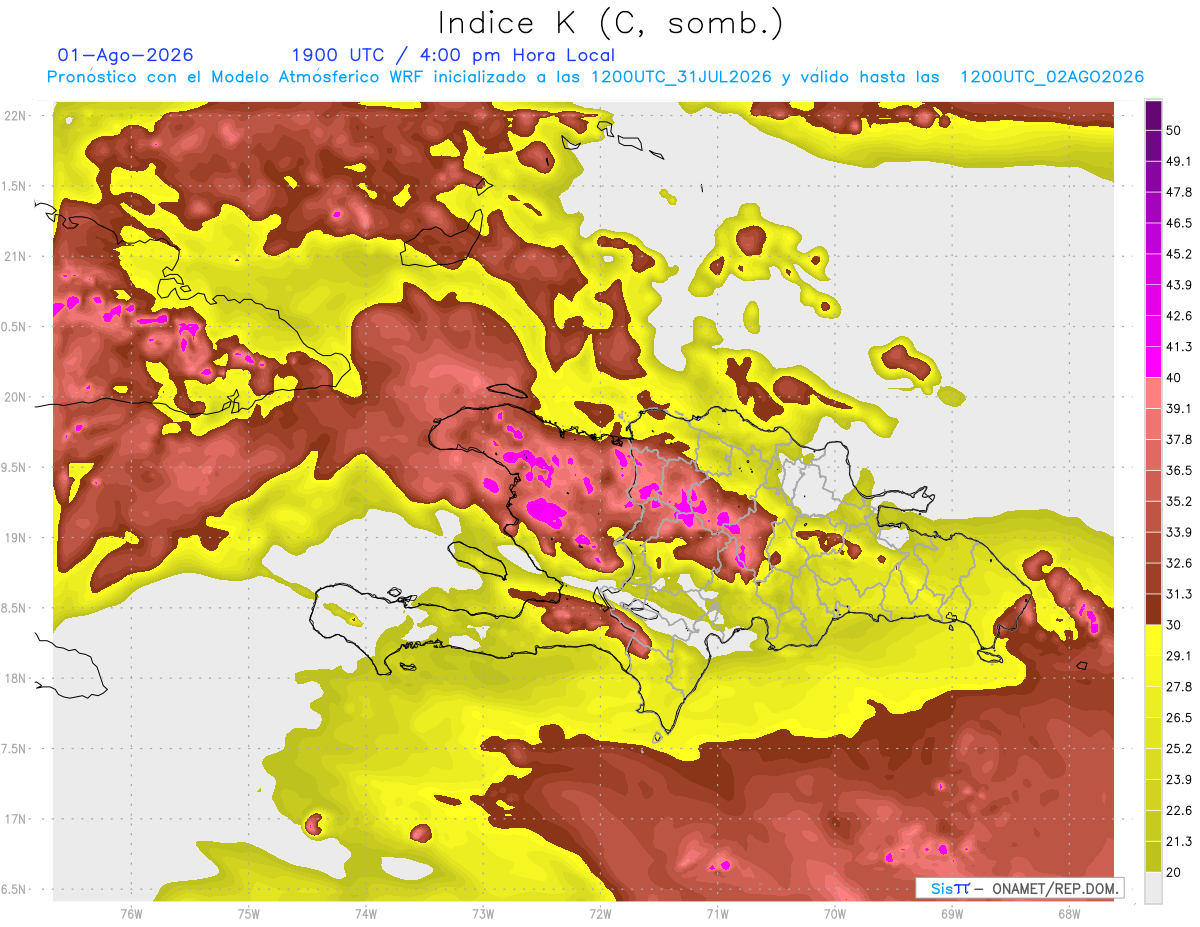Screen dimensions: 1200x927
Task: Click the colorbar value "20"
Action: 1175,873
